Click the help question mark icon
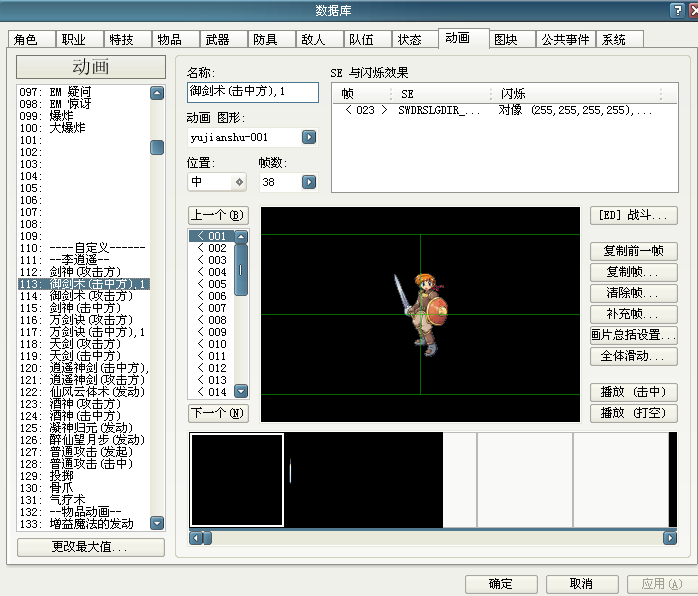Viewport: 698px width, 596px height. tap(677, 10)
